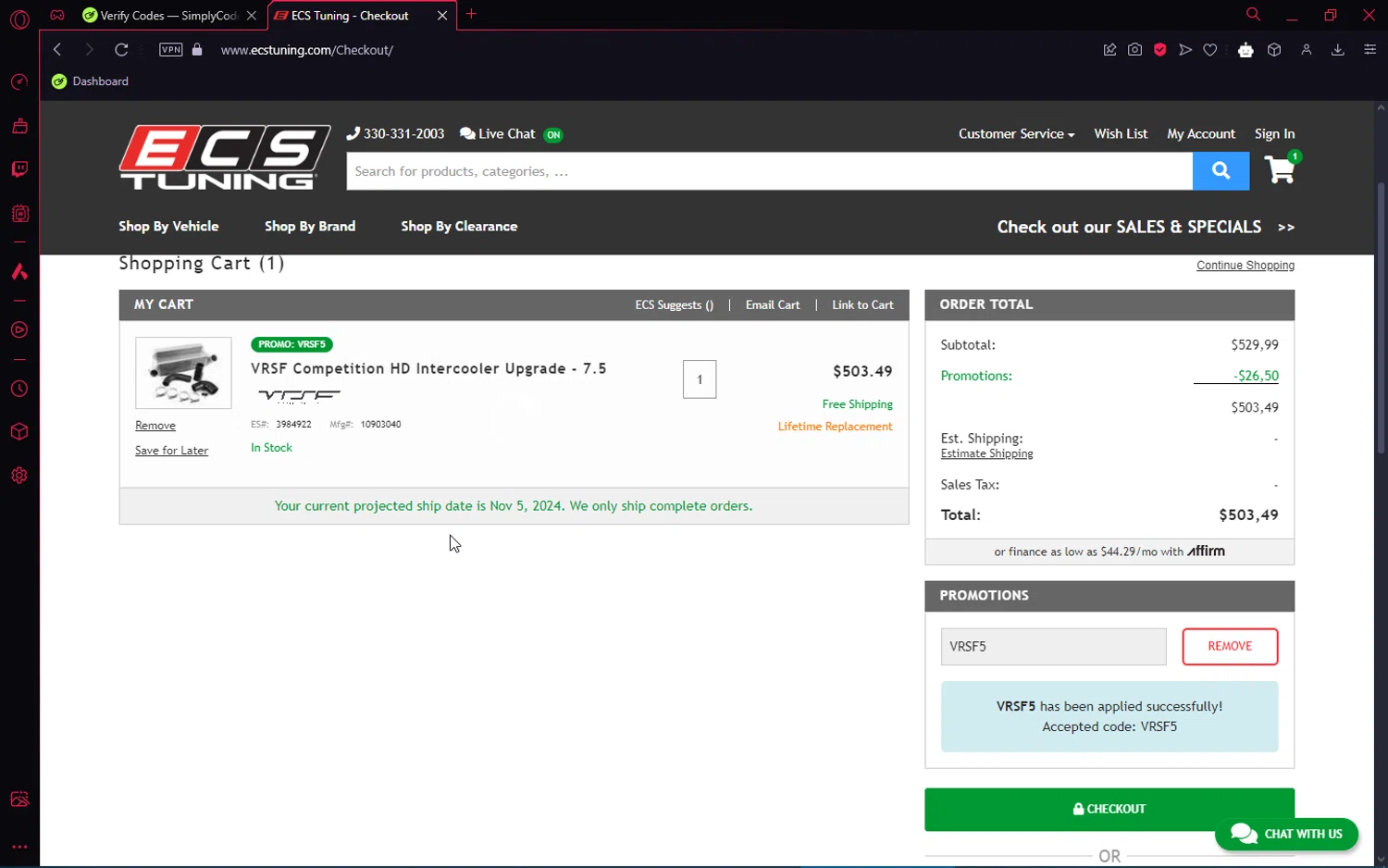Expand the Customer Service dropdown
The image size is (1388, 868).
(1016, 134)
